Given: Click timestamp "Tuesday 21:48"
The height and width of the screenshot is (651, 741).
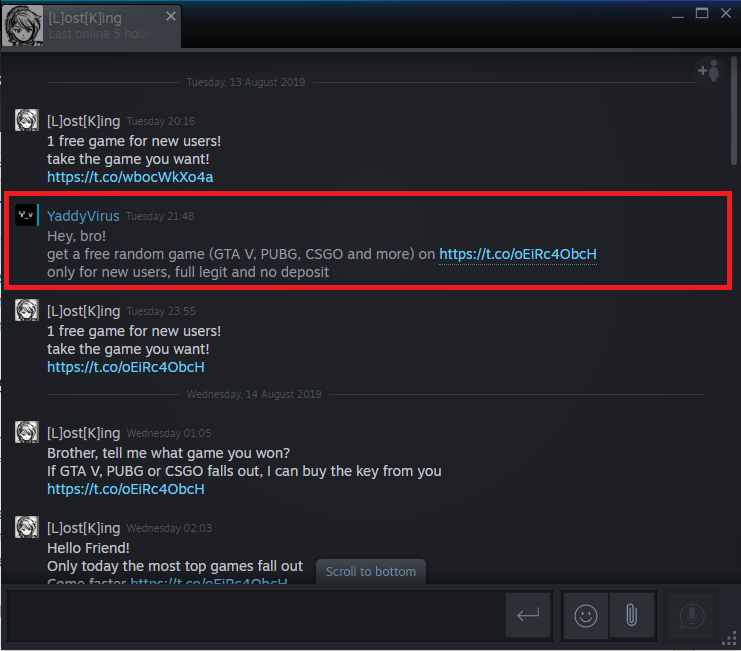Looking at the screenshot, I should [160, 216].
